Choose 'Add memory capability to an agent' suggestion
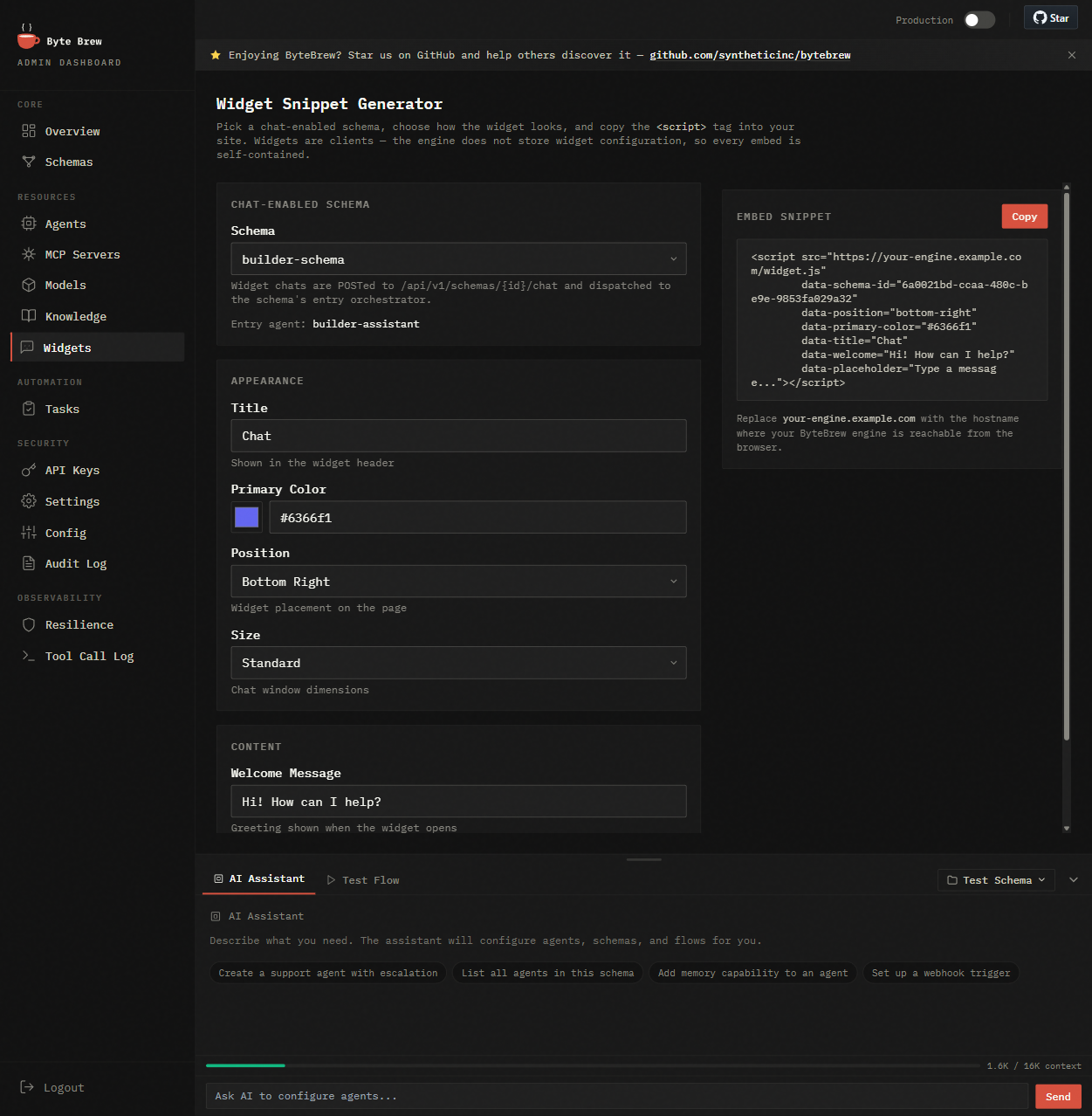 (752, 973)
